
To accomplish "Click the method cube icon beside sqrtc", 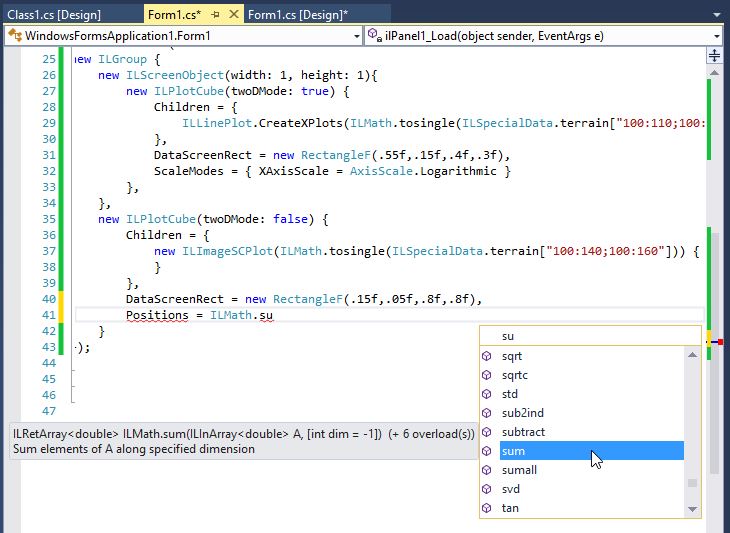I will pyautogui.click(x=487, y=375).
